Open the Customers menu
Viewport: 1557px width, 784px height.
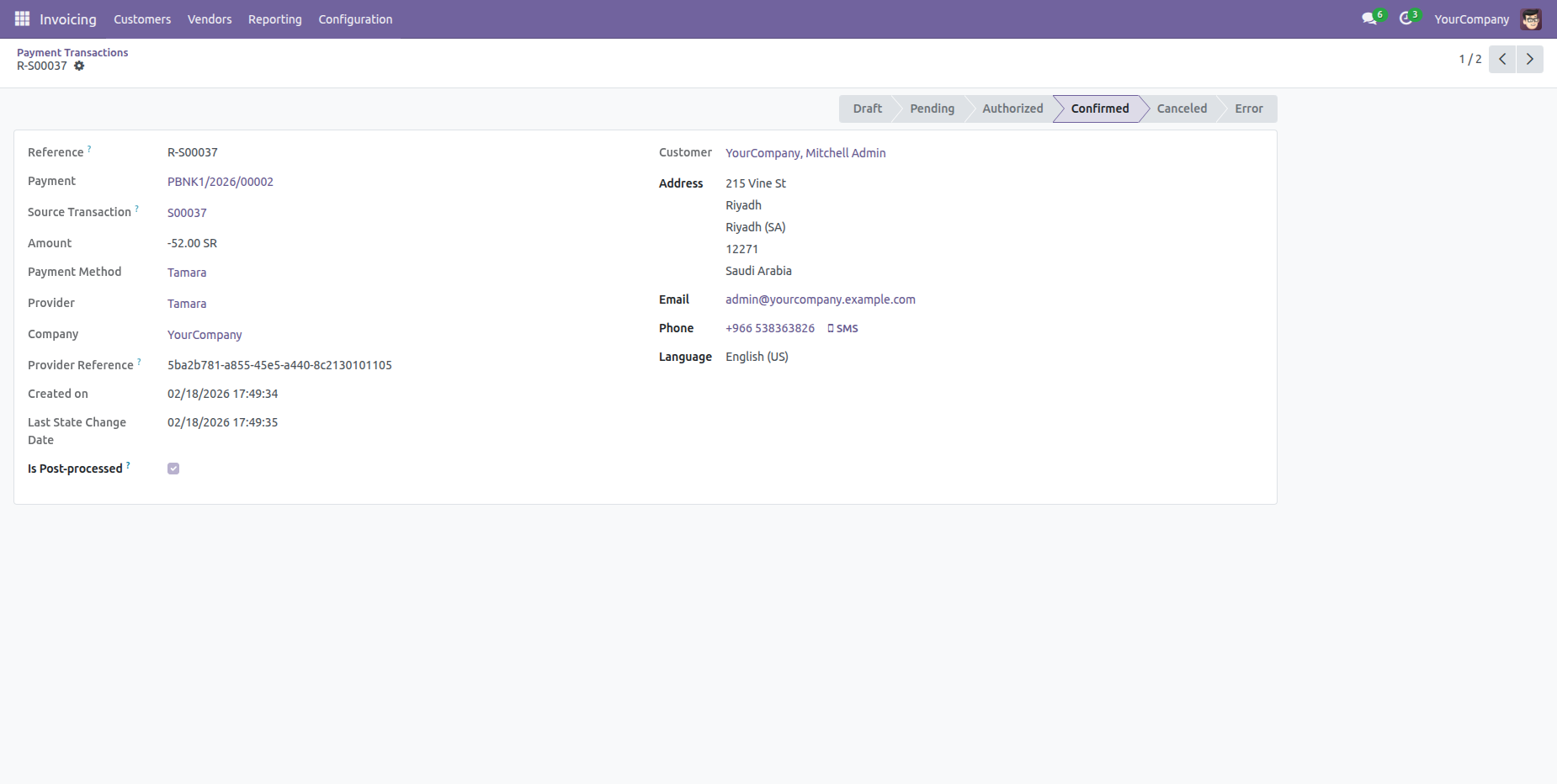click(142, 19)
